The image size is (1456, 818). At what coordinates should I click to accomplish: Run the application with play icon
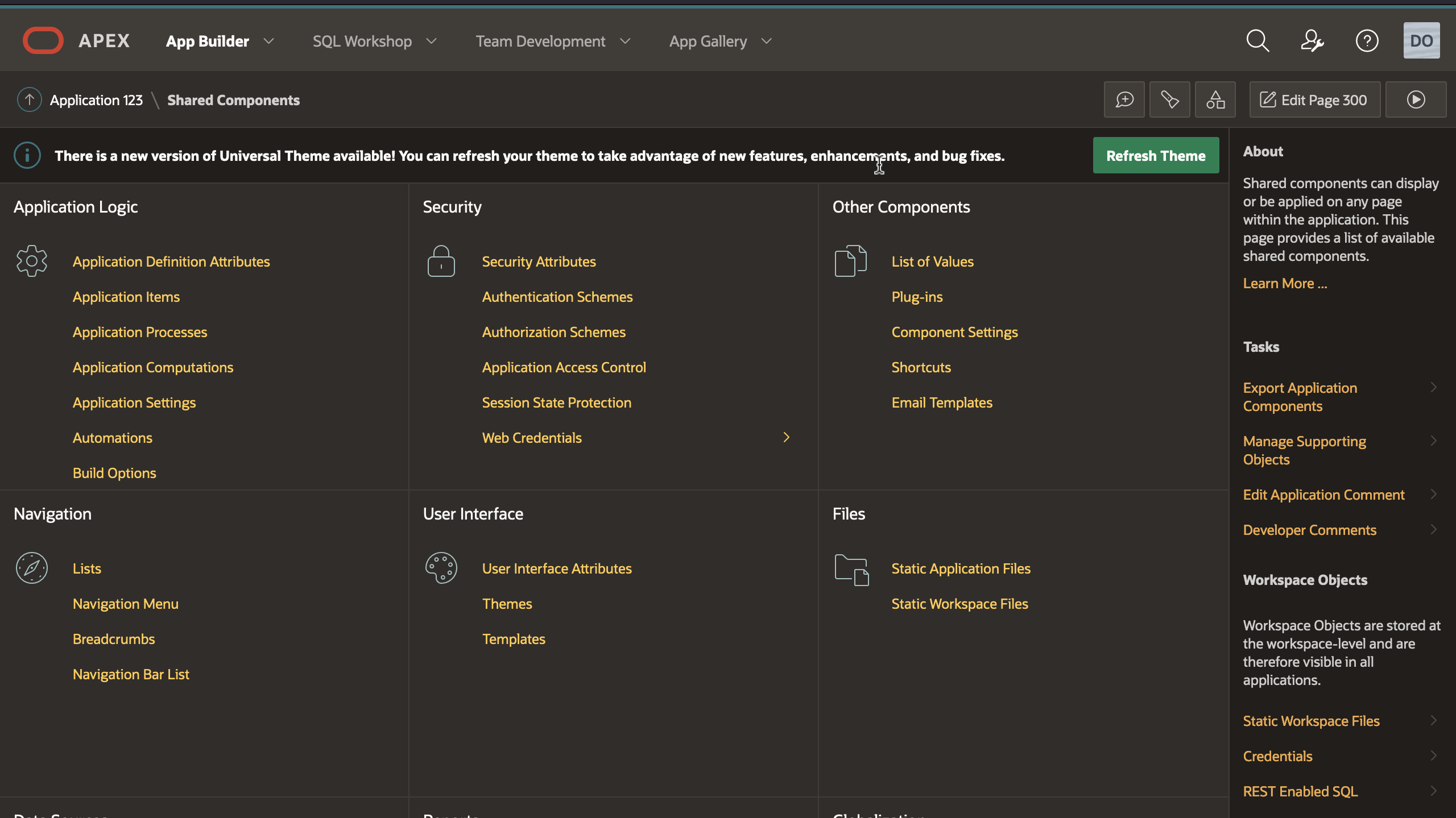click(x=1416, y=100)
